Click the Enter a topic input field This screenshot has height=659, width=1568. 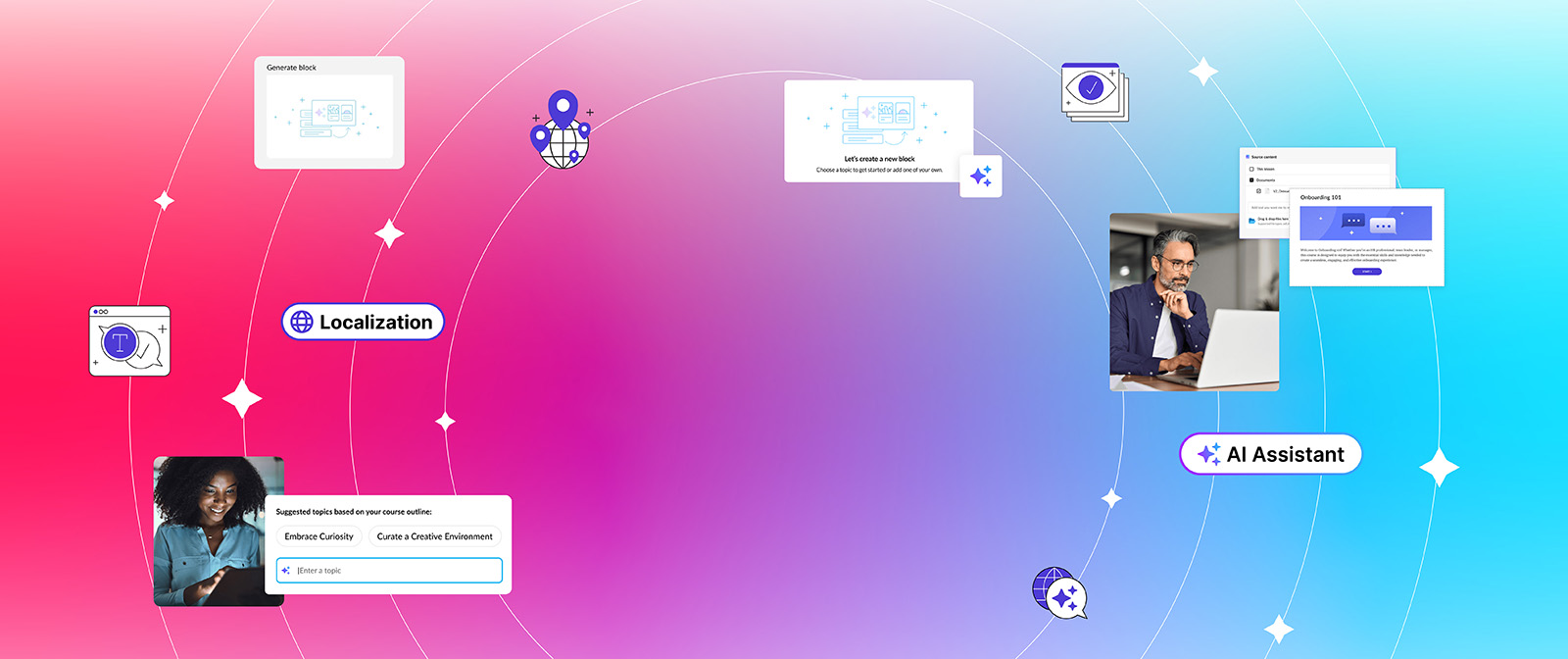pos(389,570)
